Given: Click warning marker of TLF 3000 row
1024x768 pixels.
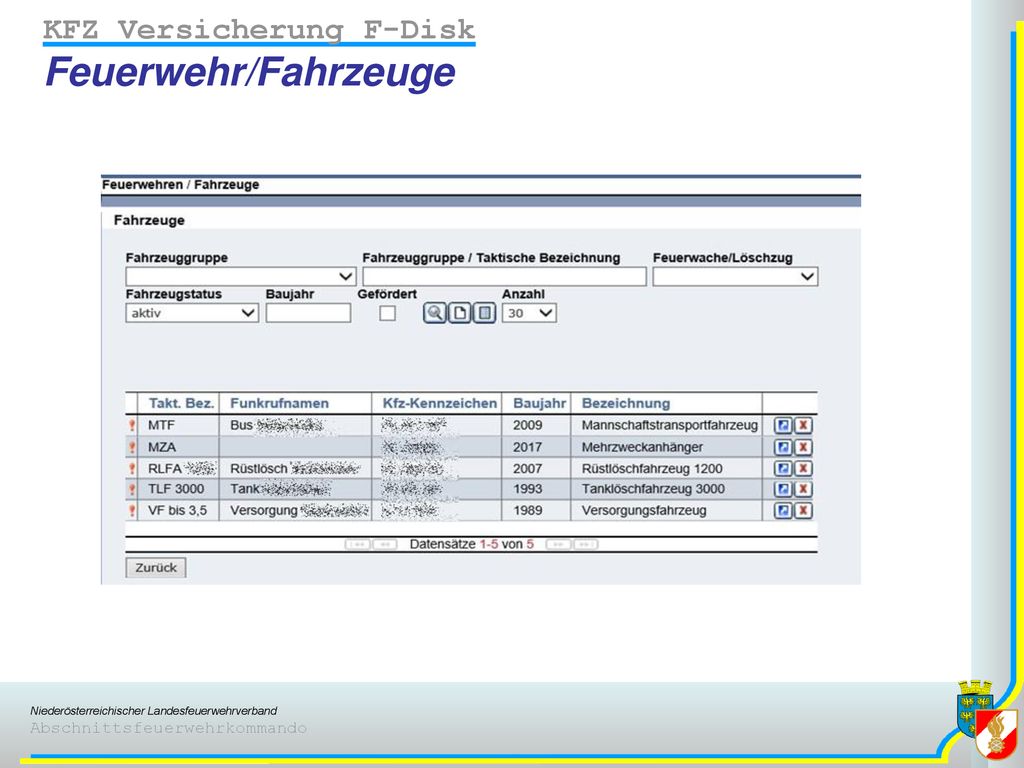Looking at the screenshot, I should (x=132, y=489).
